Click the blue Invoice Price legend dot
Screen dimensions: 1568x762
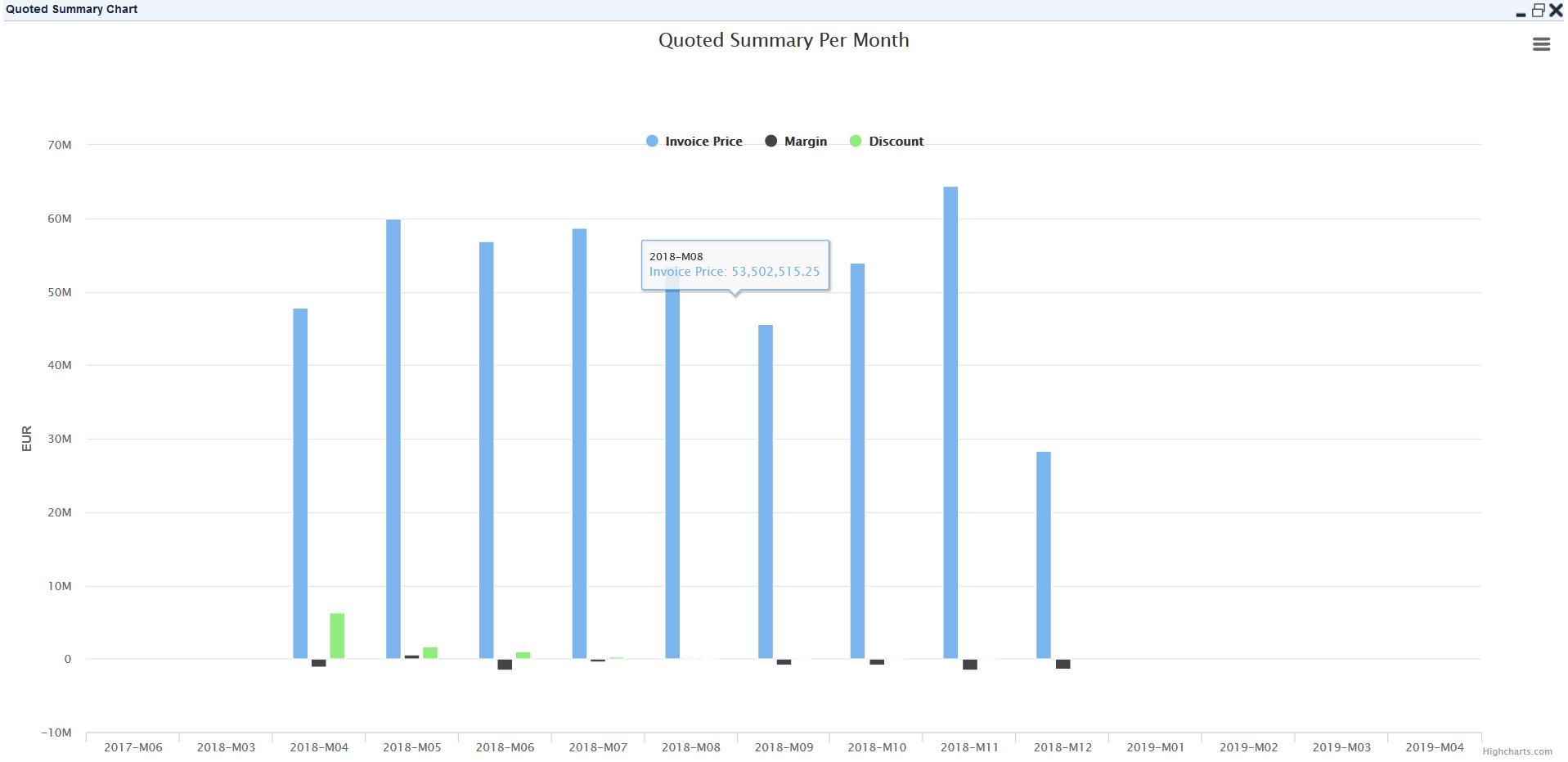click(652, 141)
